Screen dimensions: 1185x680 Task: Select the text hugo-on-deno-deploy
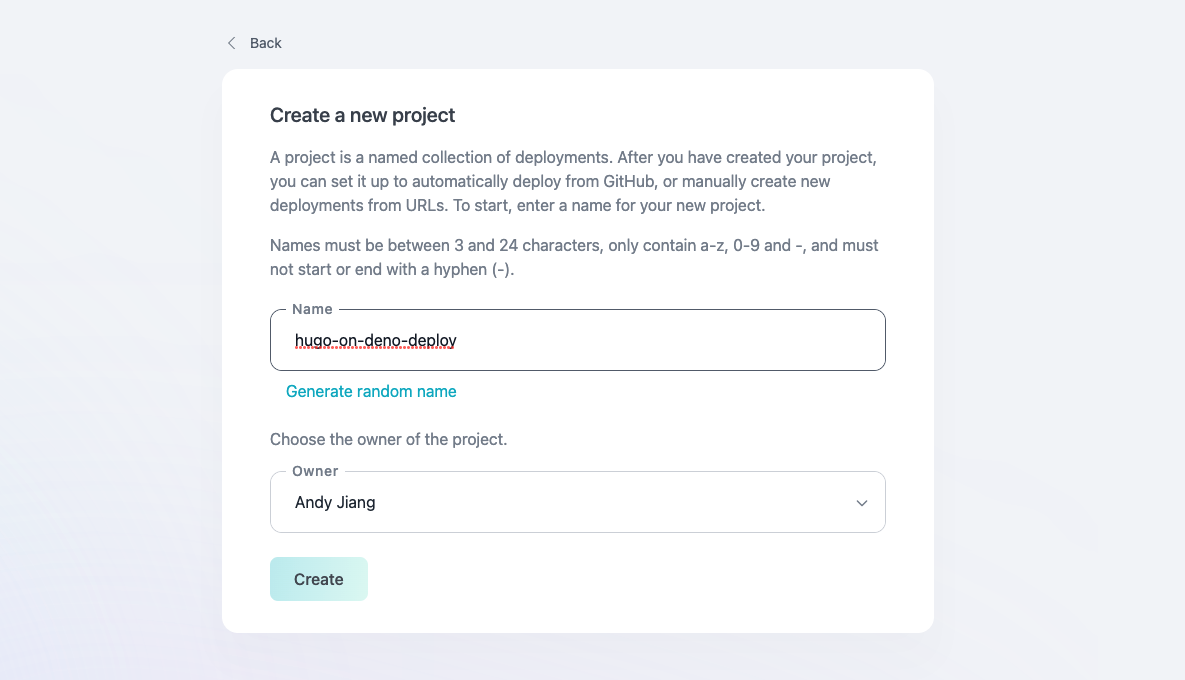(375, 340)
